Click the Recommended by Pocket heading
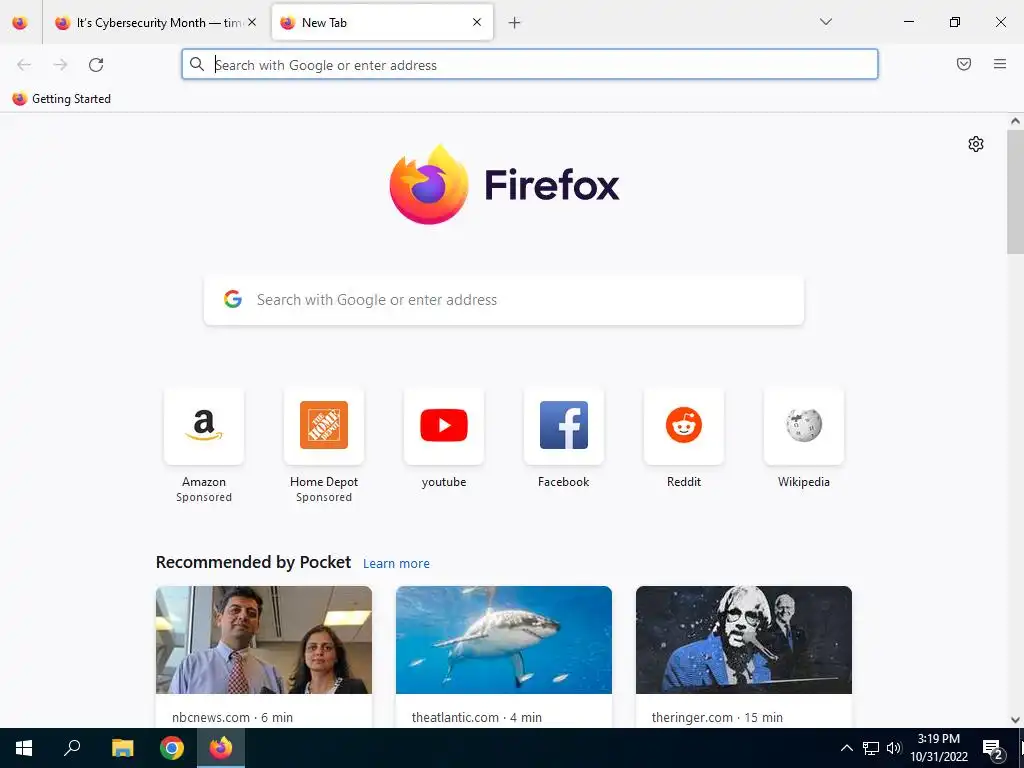The image size is (1024, 768). (x=253, y=562)
